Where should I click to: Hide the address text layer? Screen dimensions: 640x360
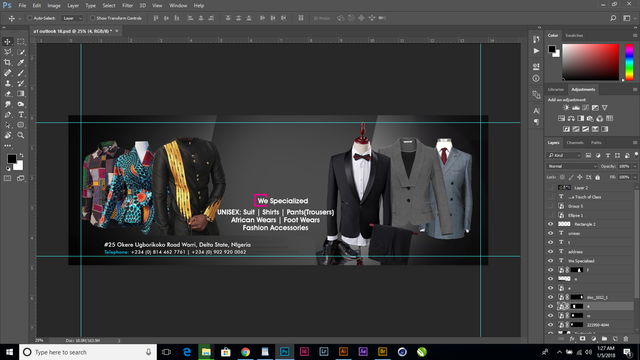coord(550,251)
